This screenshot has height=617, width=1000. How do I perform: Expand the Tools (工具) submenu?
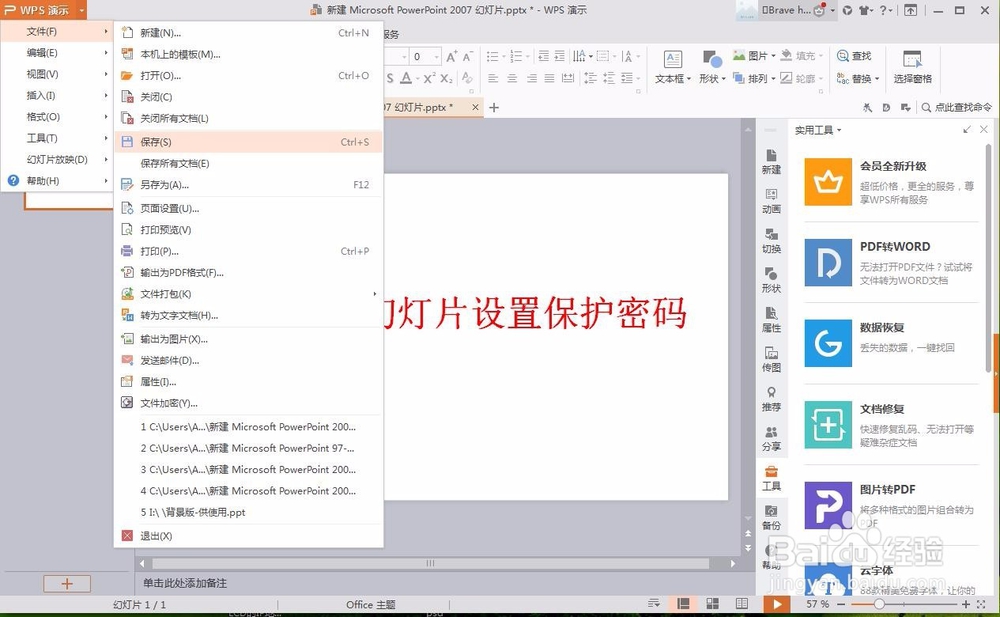pyautogui.click(x=57, y=138)
